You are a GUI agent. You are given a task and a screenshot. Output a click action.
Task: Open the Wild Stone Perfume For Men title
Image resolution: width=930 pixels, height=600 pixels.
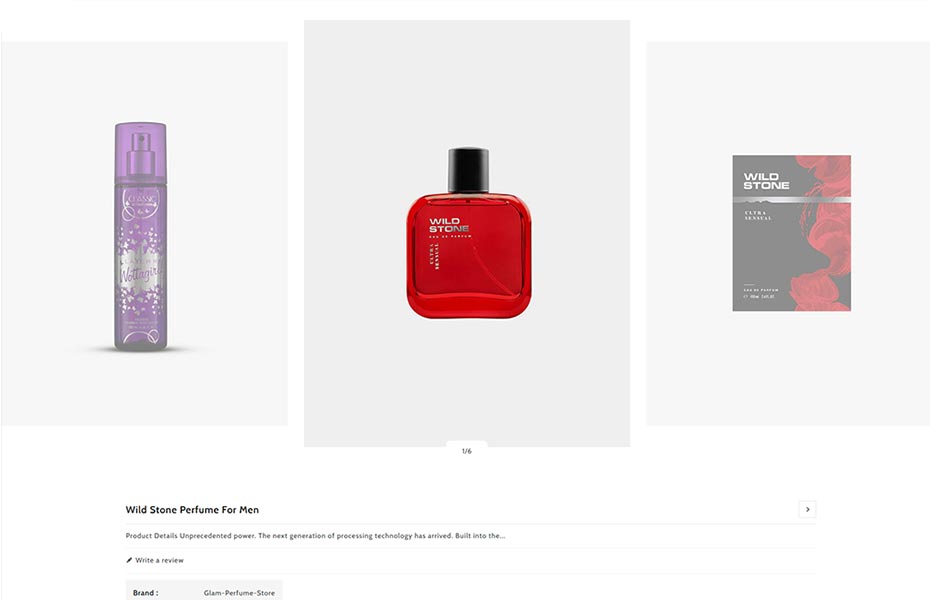pos(192,509)
